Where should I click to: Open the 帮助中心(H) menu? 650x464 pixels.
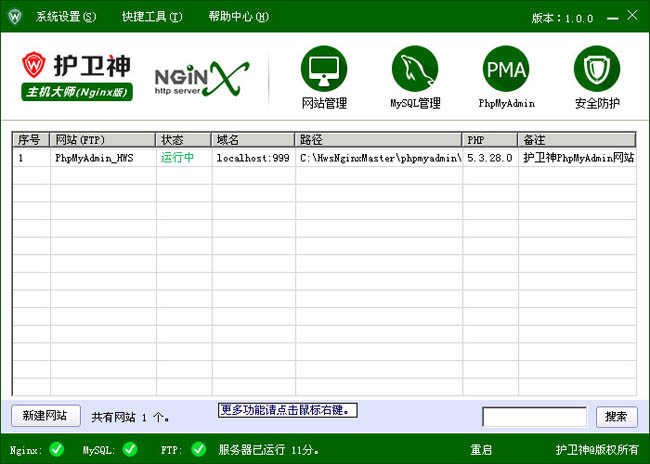click(x=238, y=17)
